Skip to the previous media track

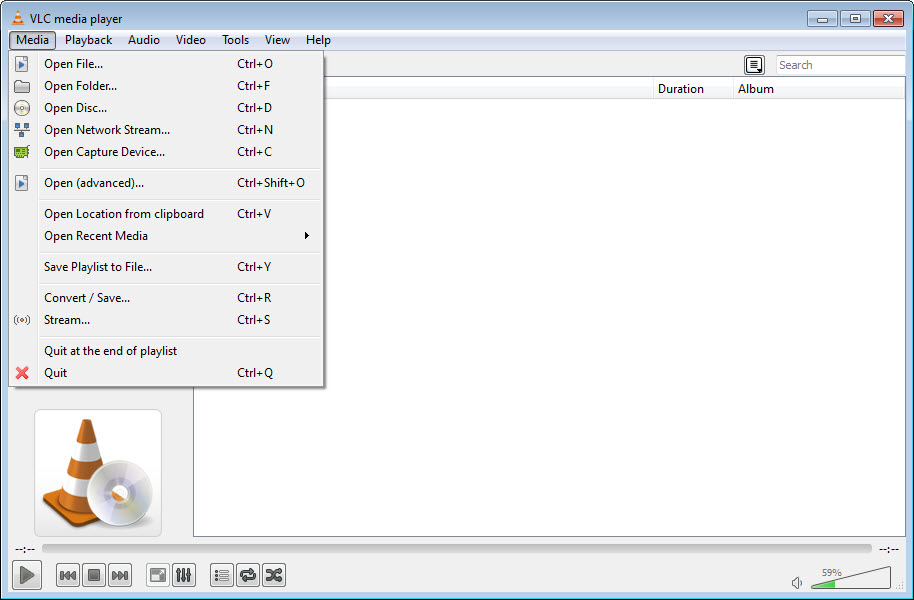pos(68,576)
